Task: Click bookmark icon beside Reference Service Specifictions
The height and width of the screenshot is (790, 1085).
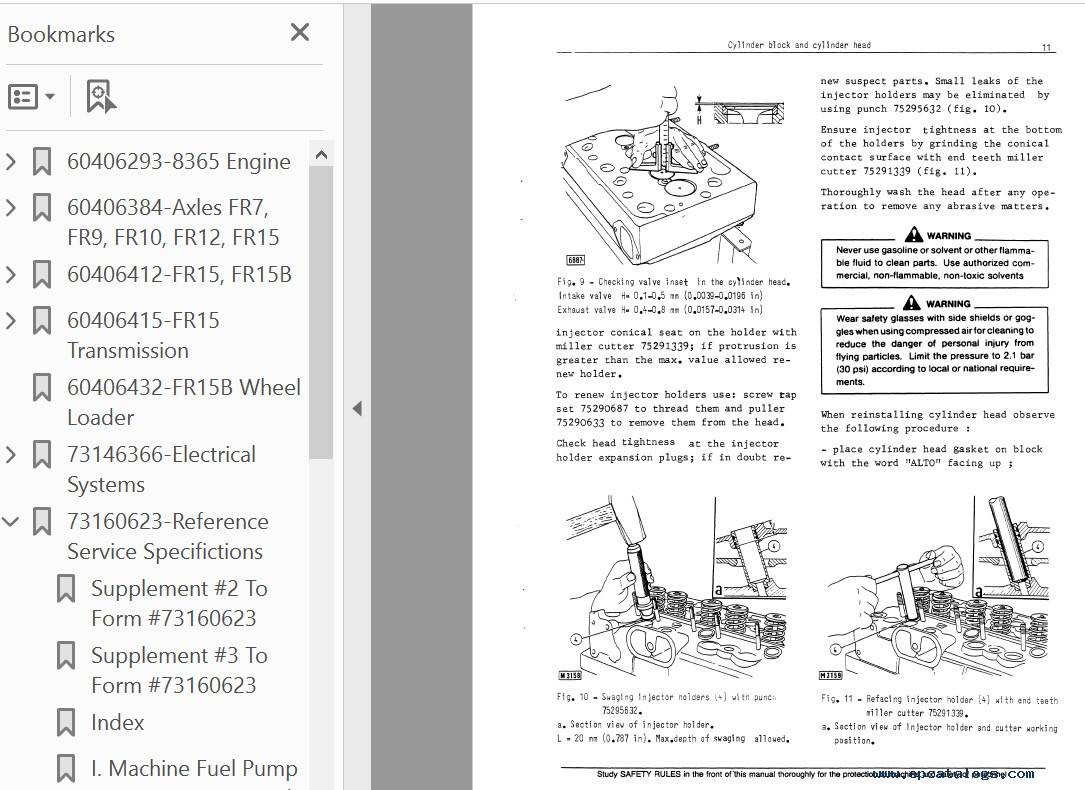Action: (42, 522)
